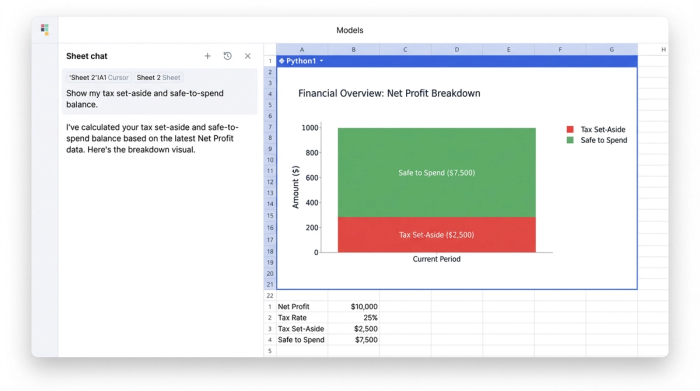Click the Tax Set-Aside legend label
The height and width of the screenshot is (391, 700).
point(603,129)
